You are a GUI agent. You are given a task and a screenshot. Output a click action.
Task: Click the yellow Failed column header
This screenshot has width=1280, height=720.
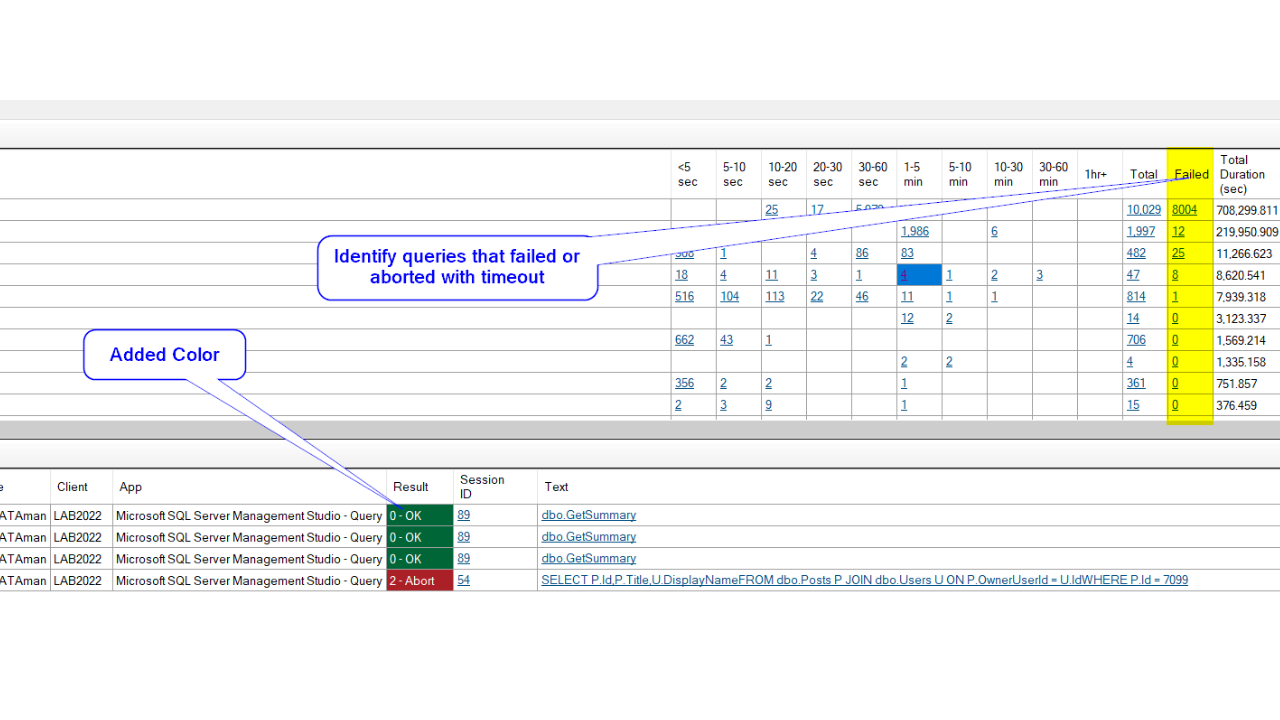point(1190,173)
